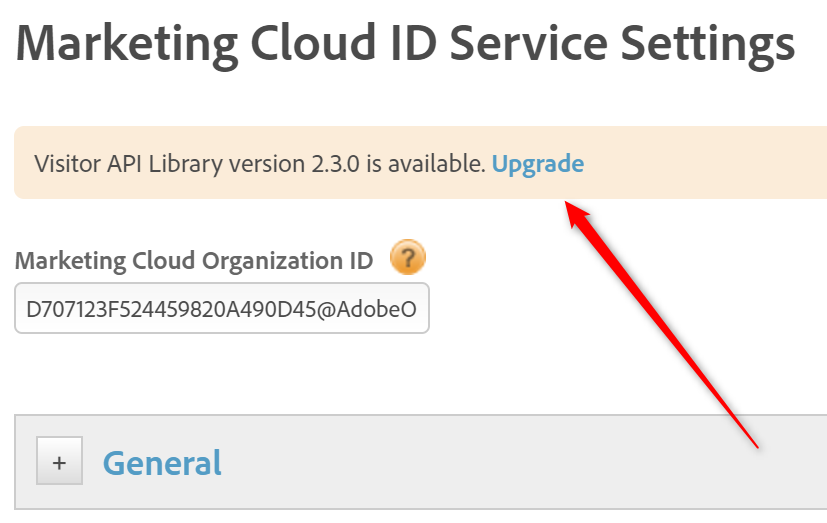Click the Upgrade link in the notification

click(538, 163)
